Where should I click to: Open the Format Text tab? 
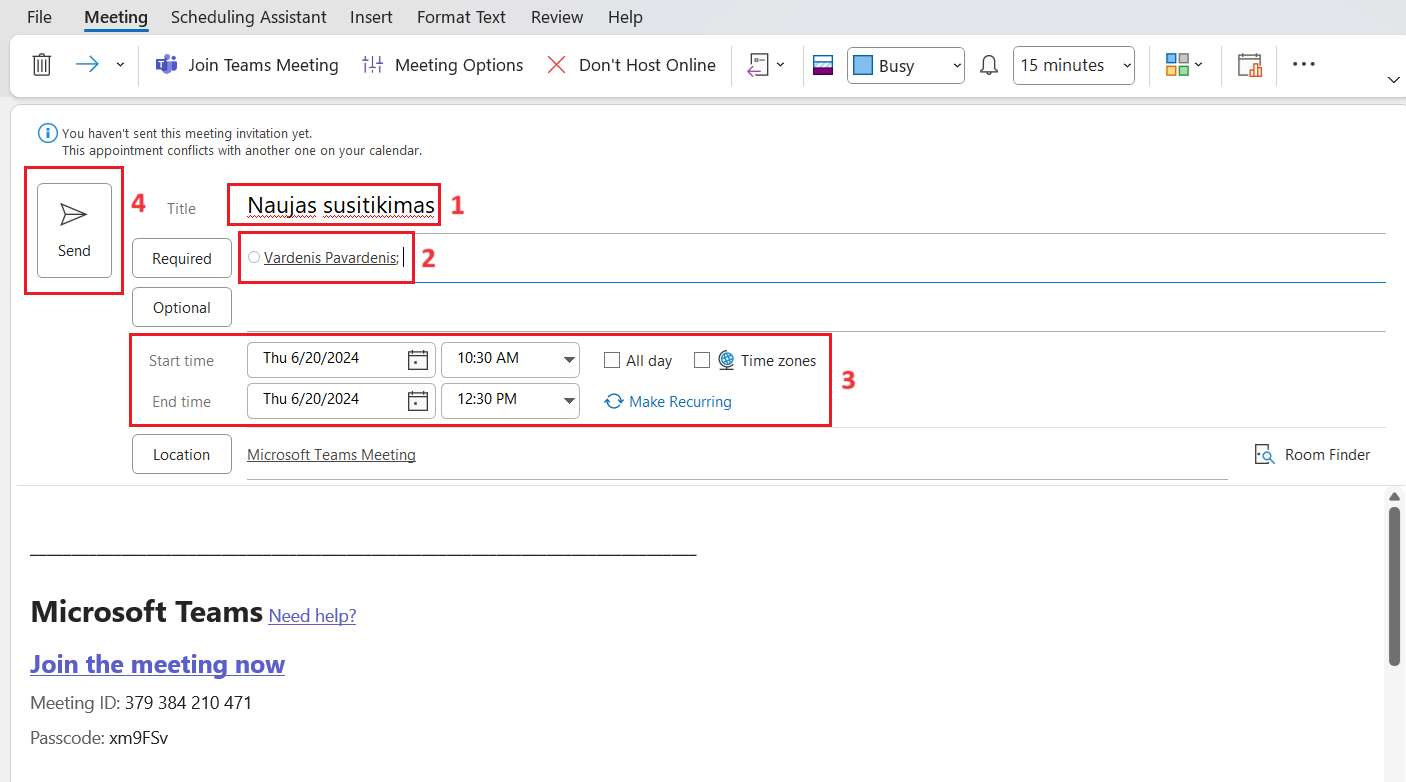[461, 17]
